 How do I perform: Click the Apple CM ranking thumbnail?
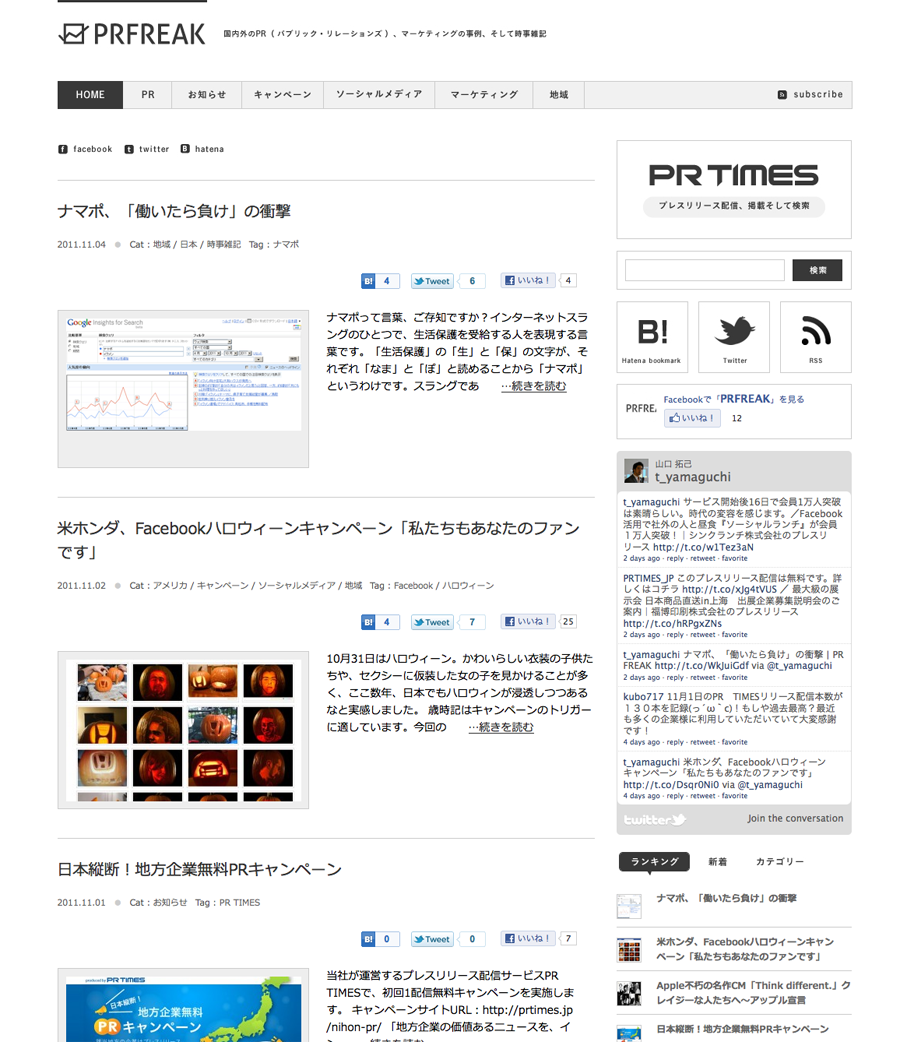coord(629,993)
